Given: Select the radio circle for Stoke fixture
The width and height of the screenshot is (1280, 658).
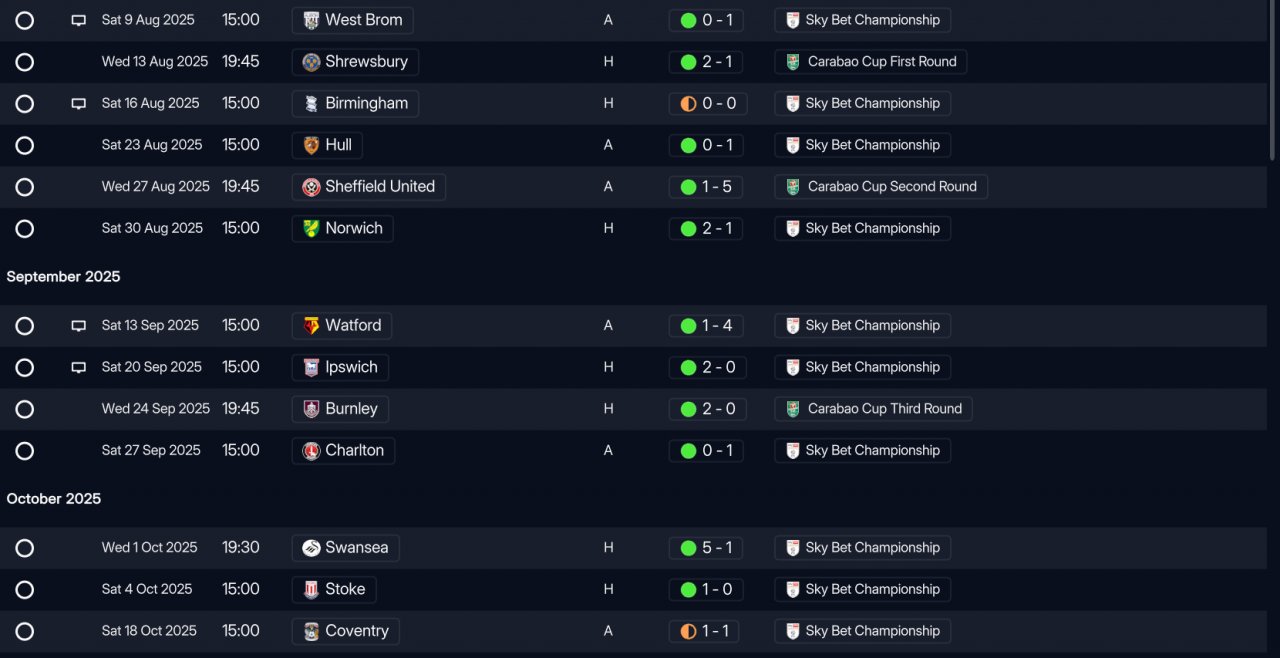Looking at the screenshot, I should pos(25,590).
